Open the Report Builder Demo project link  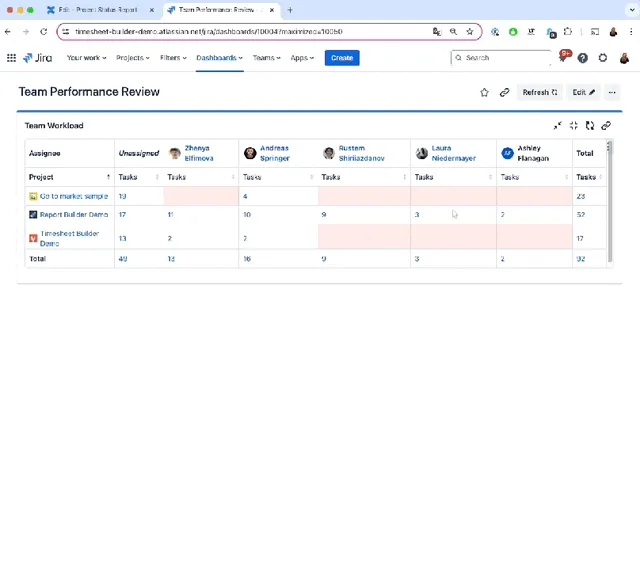(74, 215)
